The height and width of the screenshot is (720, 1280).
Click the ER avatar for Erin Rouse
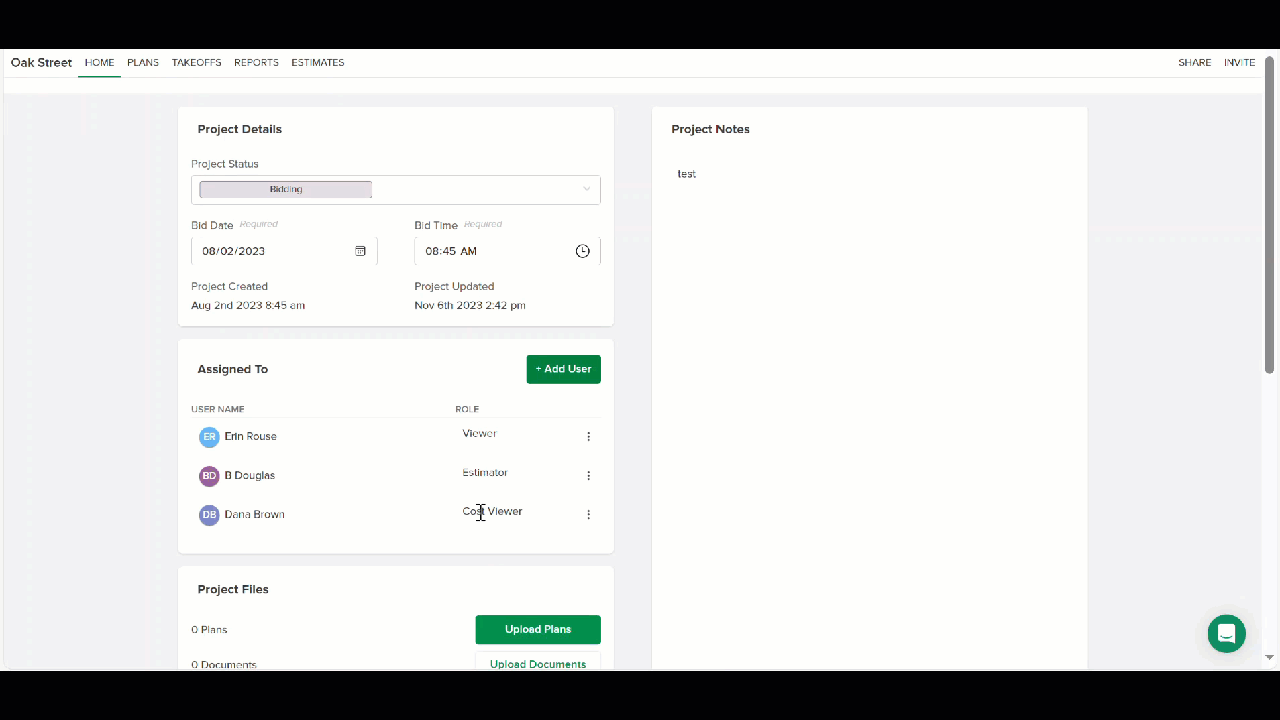(x=209, y=436)
